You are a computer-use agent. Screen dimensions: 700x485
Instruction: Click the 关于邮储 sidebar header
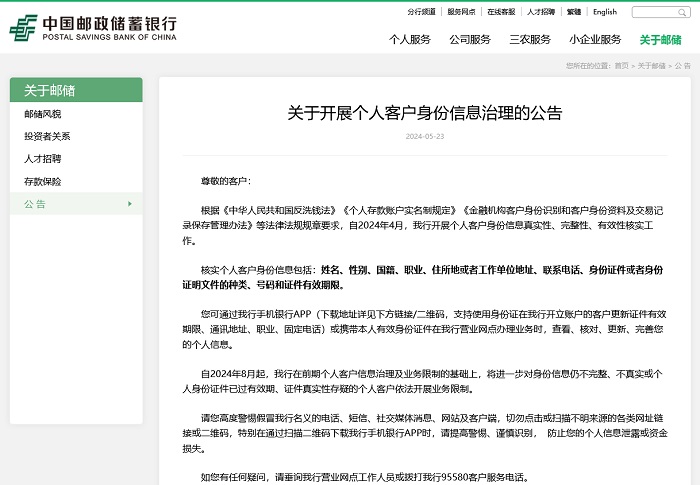pyautogui.click(x=76, y=90)
